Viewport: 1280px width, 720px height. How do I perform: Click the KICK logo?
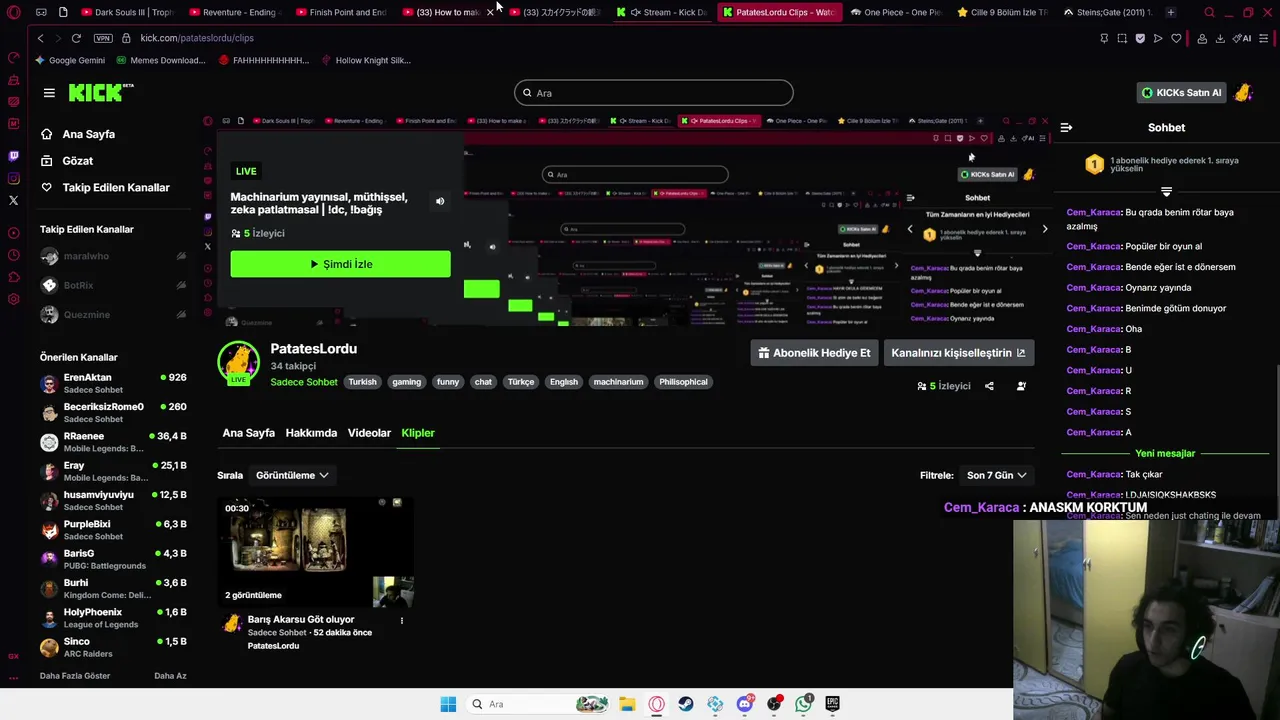point(100,92)
